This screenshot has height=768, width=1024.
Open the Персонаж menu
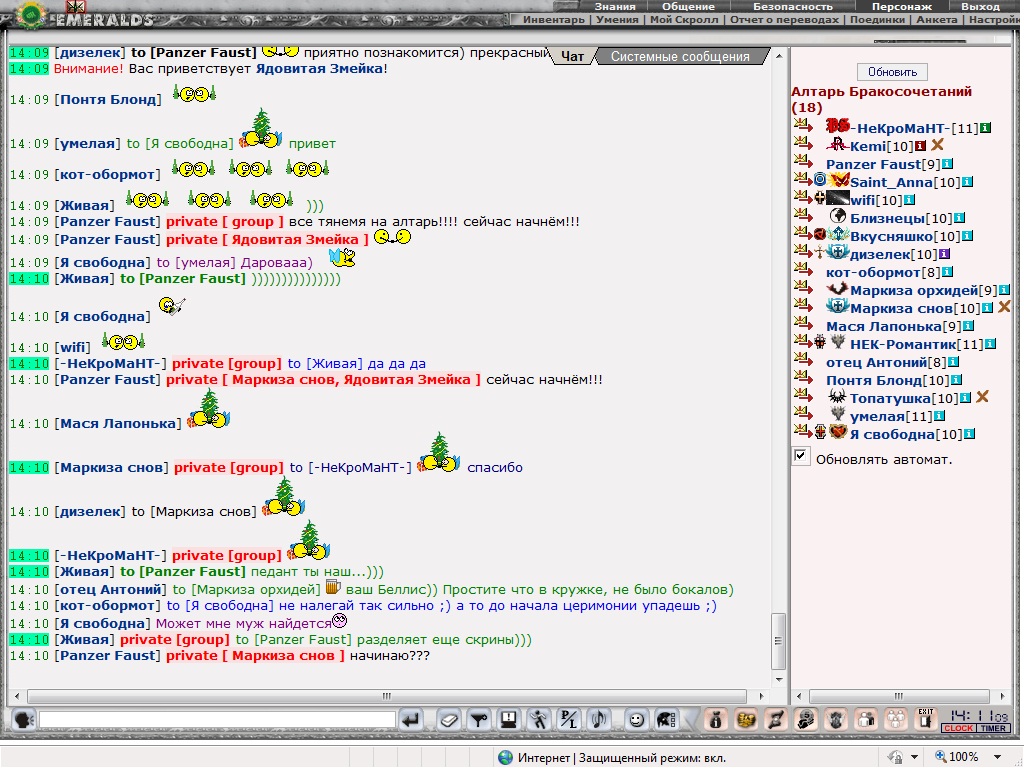pos(902,7)
